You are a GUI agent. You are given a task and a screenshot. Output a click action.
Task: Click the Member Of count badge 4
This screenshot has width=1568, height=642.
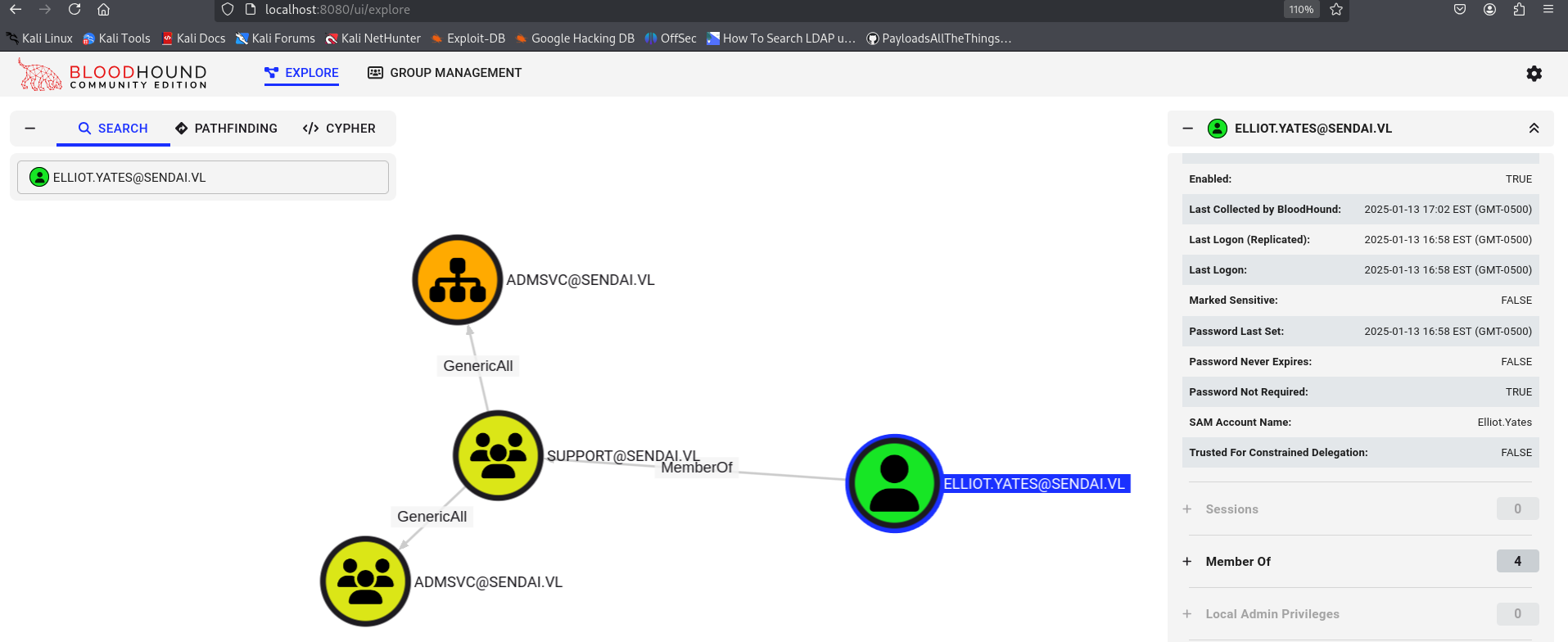coord(1517,561)
